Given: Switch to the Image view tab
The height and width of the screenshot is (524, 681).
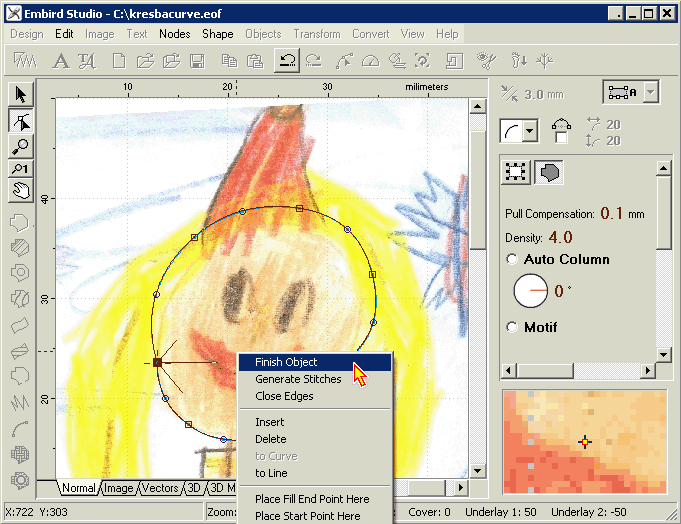Looking at the screenshot, I should 118,488.
